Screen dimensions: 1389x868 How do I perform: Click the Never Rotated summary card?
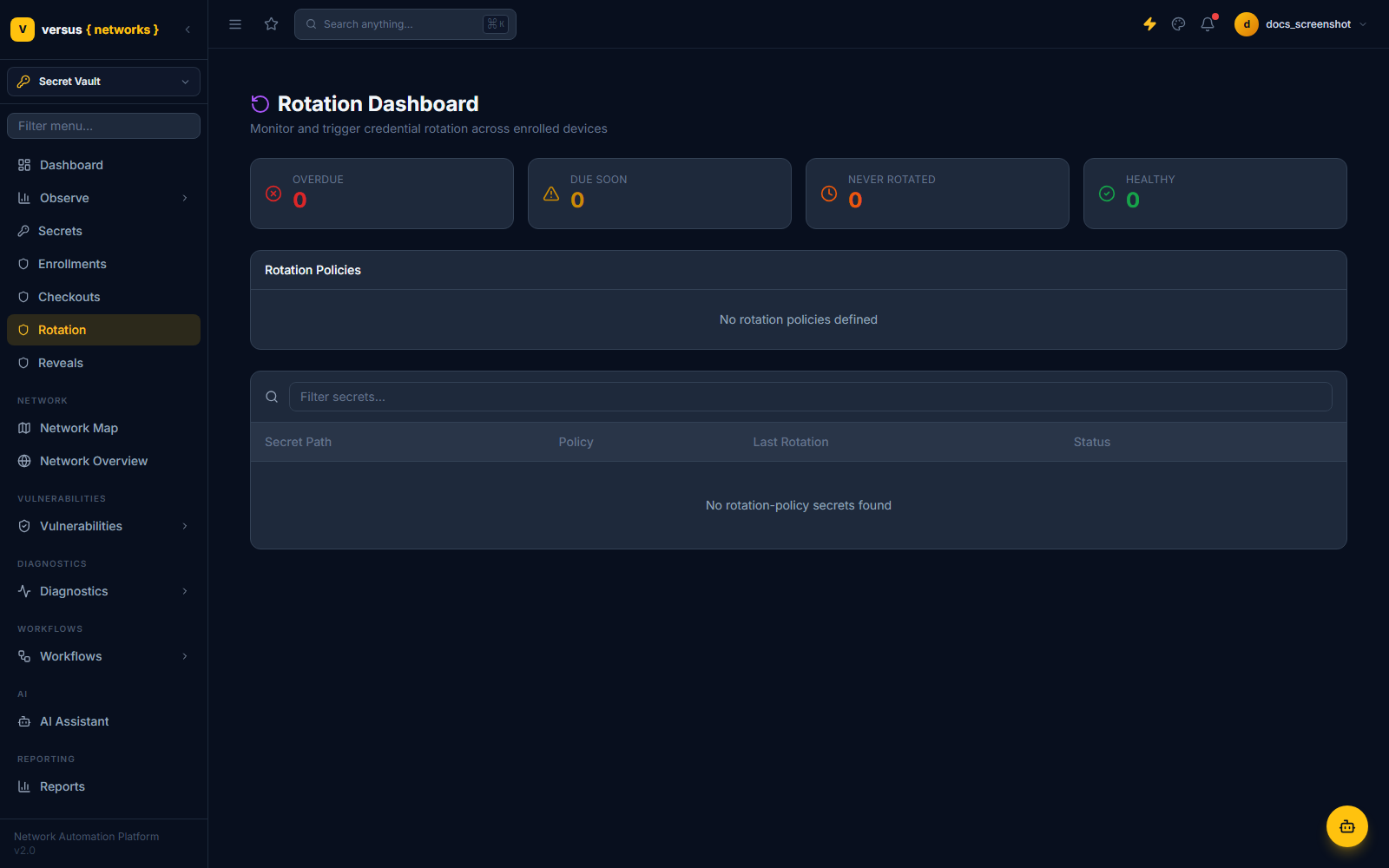[938, 194]
